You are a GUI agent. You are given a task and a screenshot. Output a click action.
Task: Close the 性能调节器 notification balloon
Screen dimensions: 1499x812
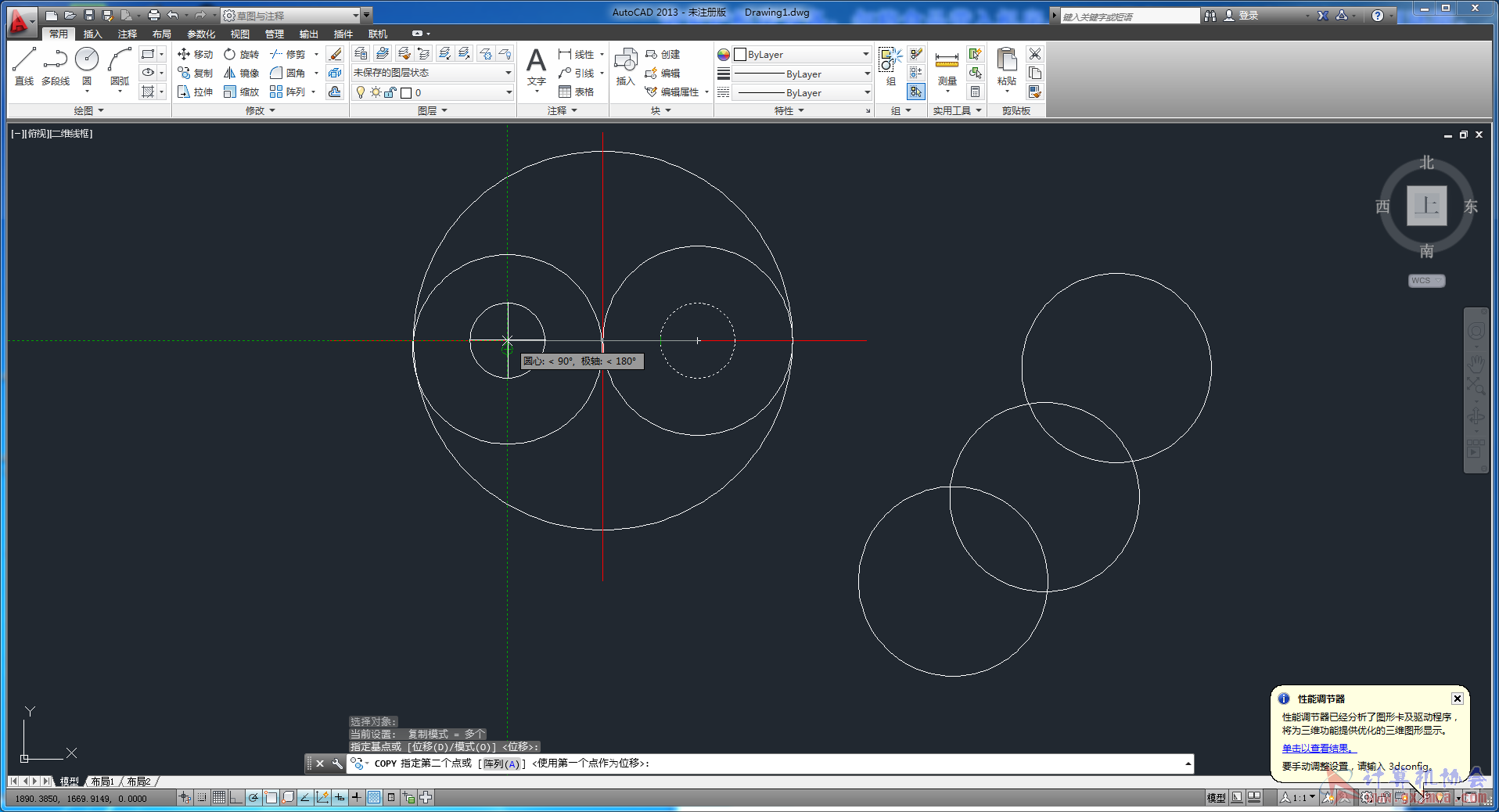point(1457,699)
